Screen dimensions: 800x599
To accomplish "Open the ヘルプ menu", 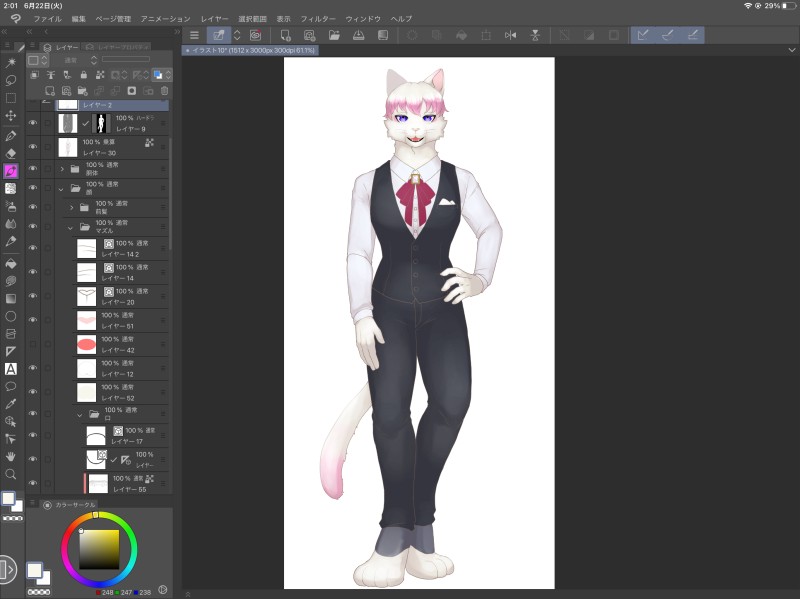I will [x=401, y=19].
